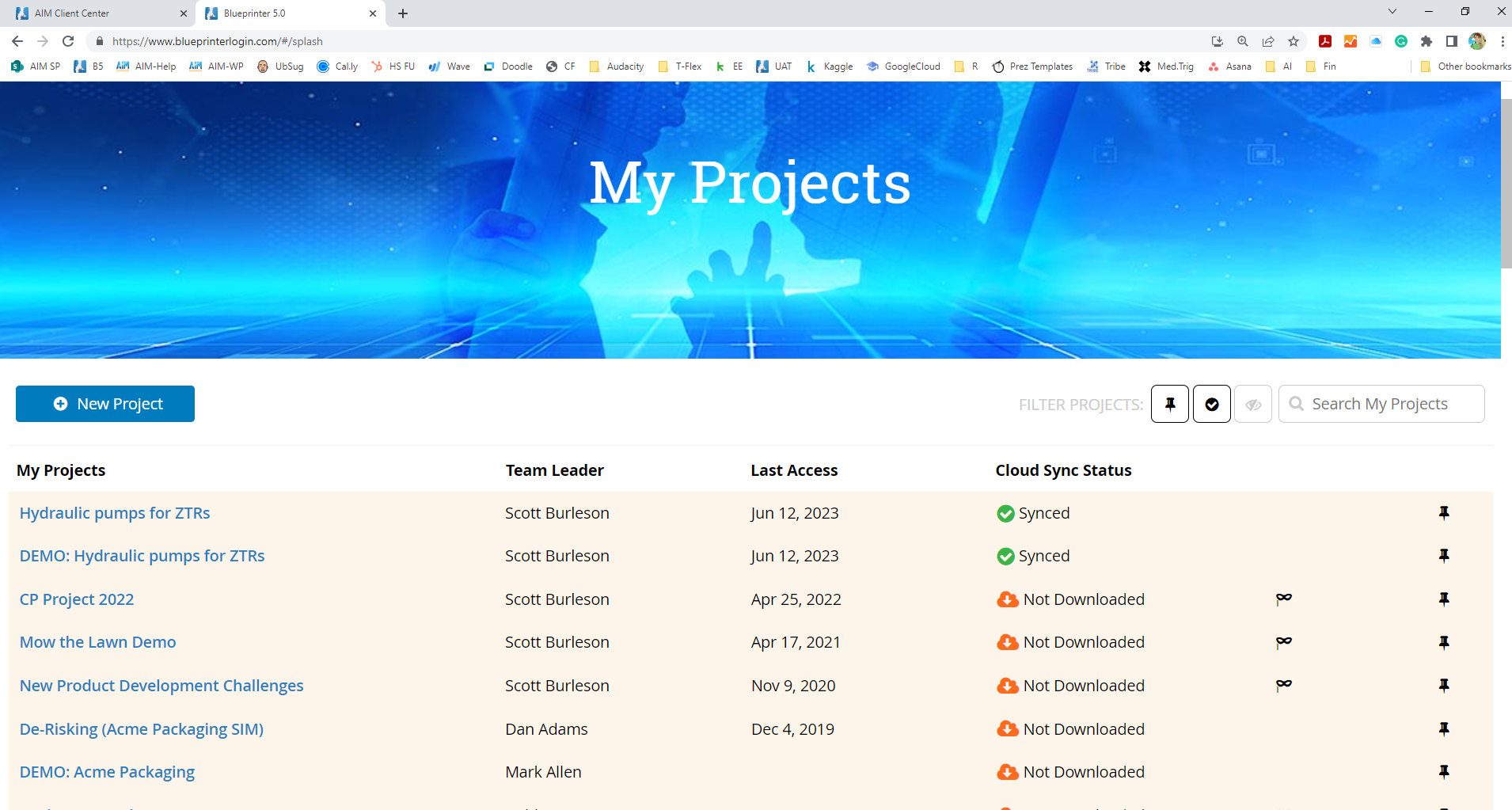Expand Other bookmarks folder
This screenshot has width=1512, height=810.
pyautogui.click(x=1465, y=67)
